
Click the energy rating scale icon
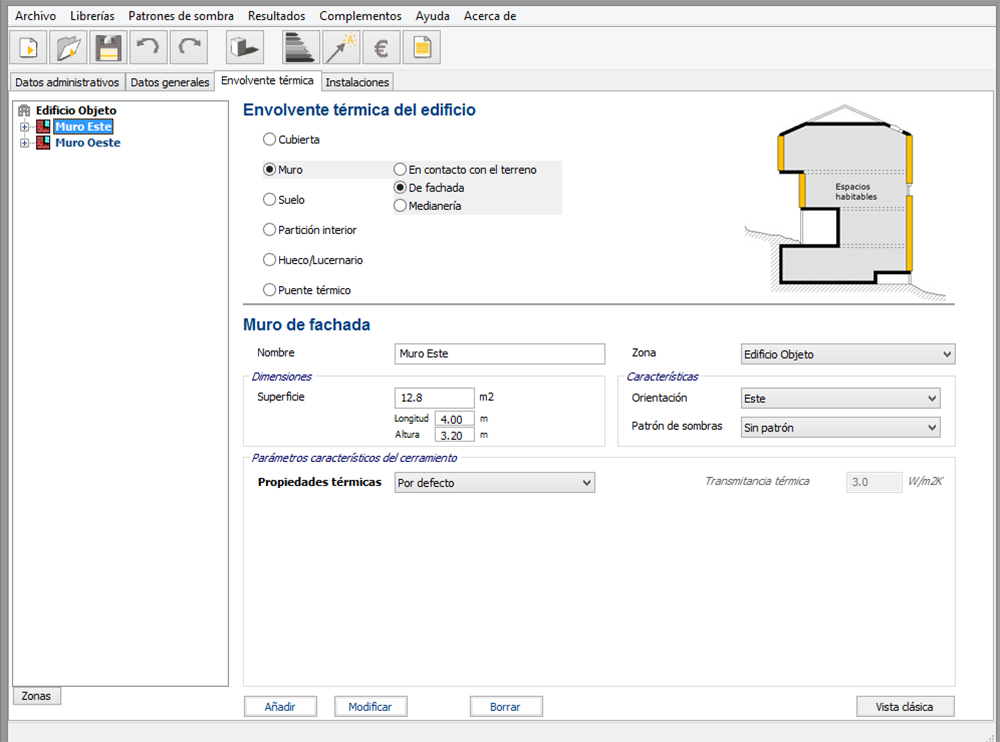point(301,48)
